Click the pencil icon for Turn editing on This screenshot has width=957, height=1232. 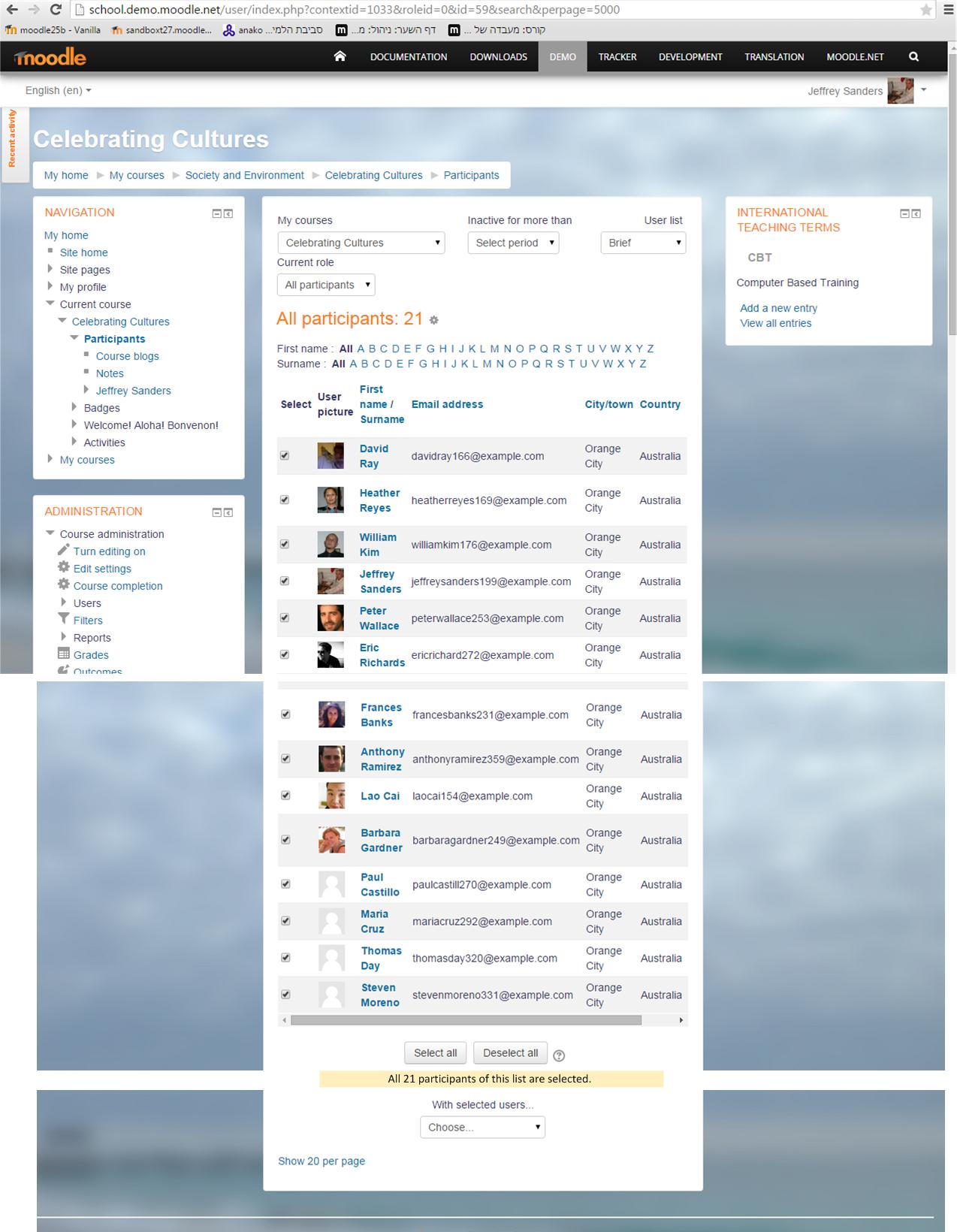point(64,550)
